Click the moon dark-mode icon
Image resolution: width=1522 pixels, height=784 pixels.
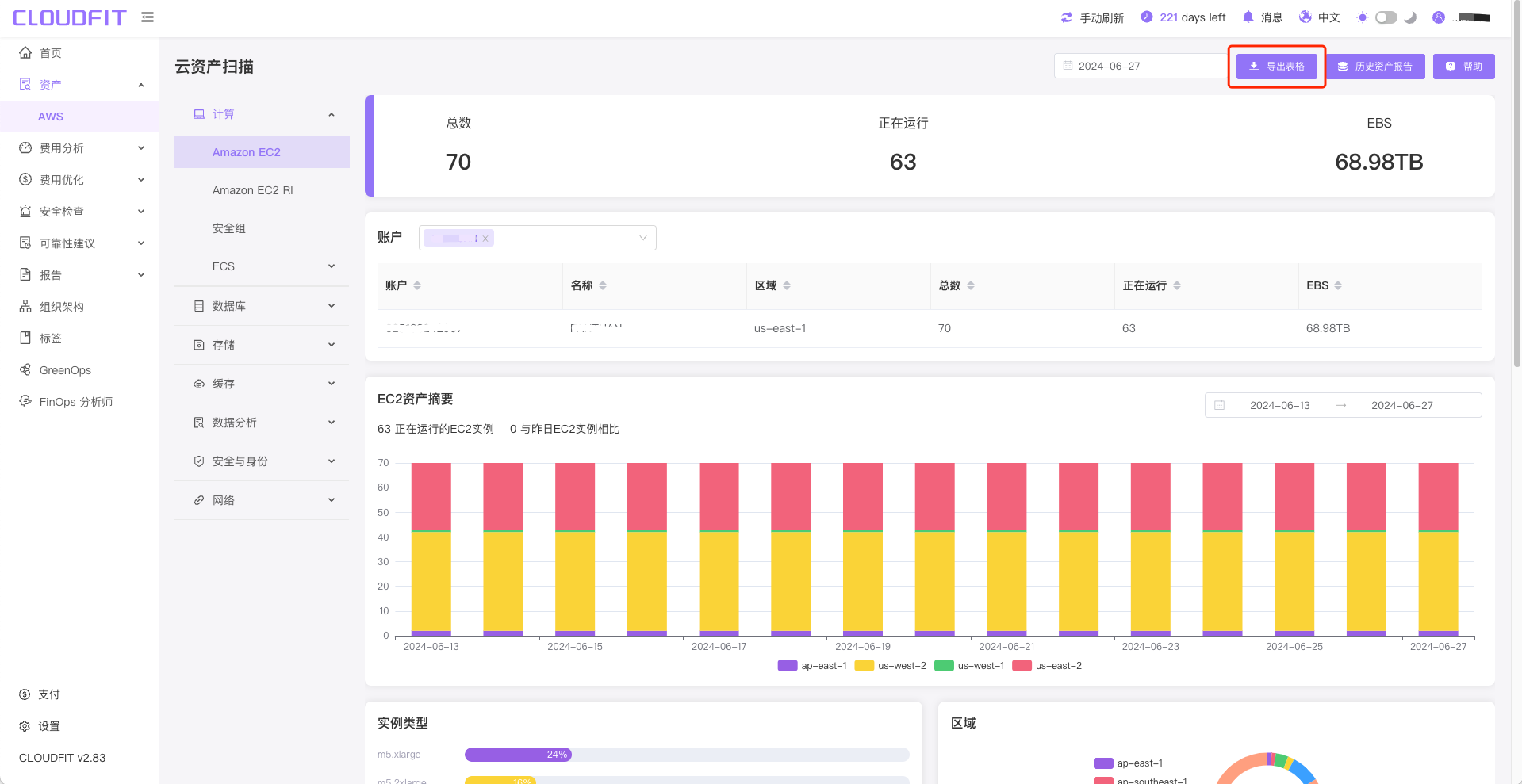(1410, 17)
